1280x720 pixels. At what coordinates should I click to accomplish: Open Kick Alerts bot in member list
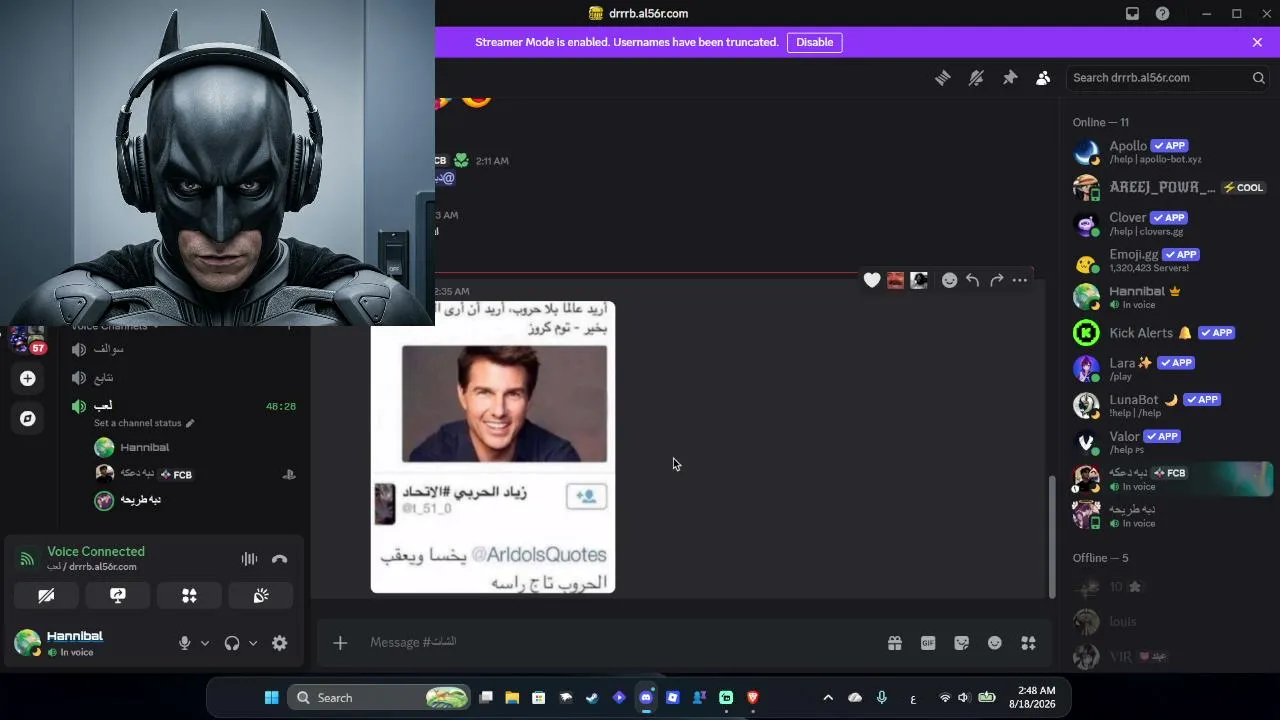click(1170, 333)
